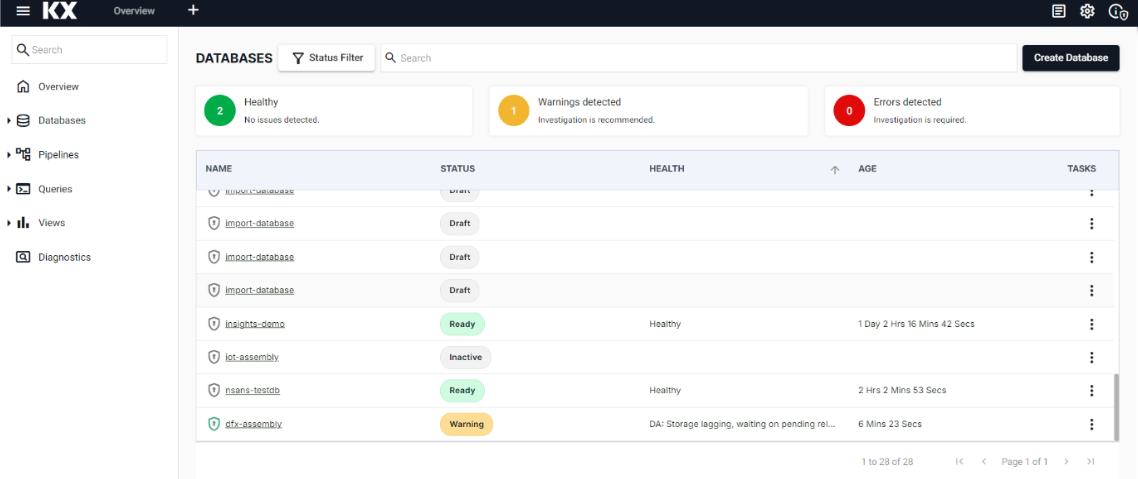The width and height of the screenshot is (1138, 479).
Task: Focus the sidebar Search field
Action: point(89,50)
